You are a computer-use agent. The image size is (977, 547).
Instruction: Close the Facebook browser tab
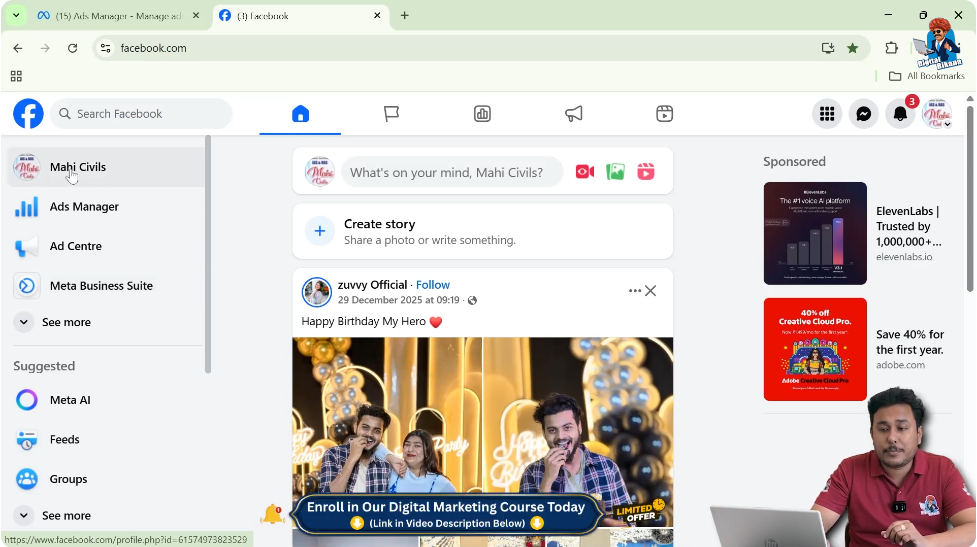[377, 16]
